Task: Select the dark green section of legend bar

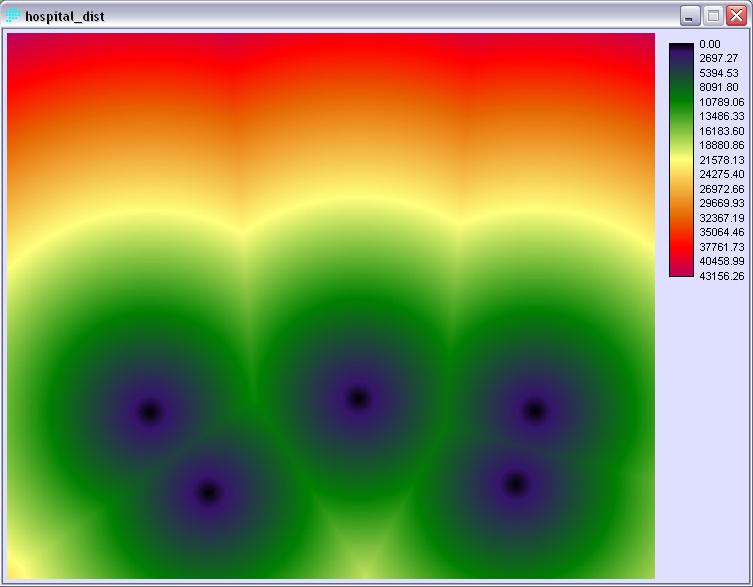Action: [681, 98]
